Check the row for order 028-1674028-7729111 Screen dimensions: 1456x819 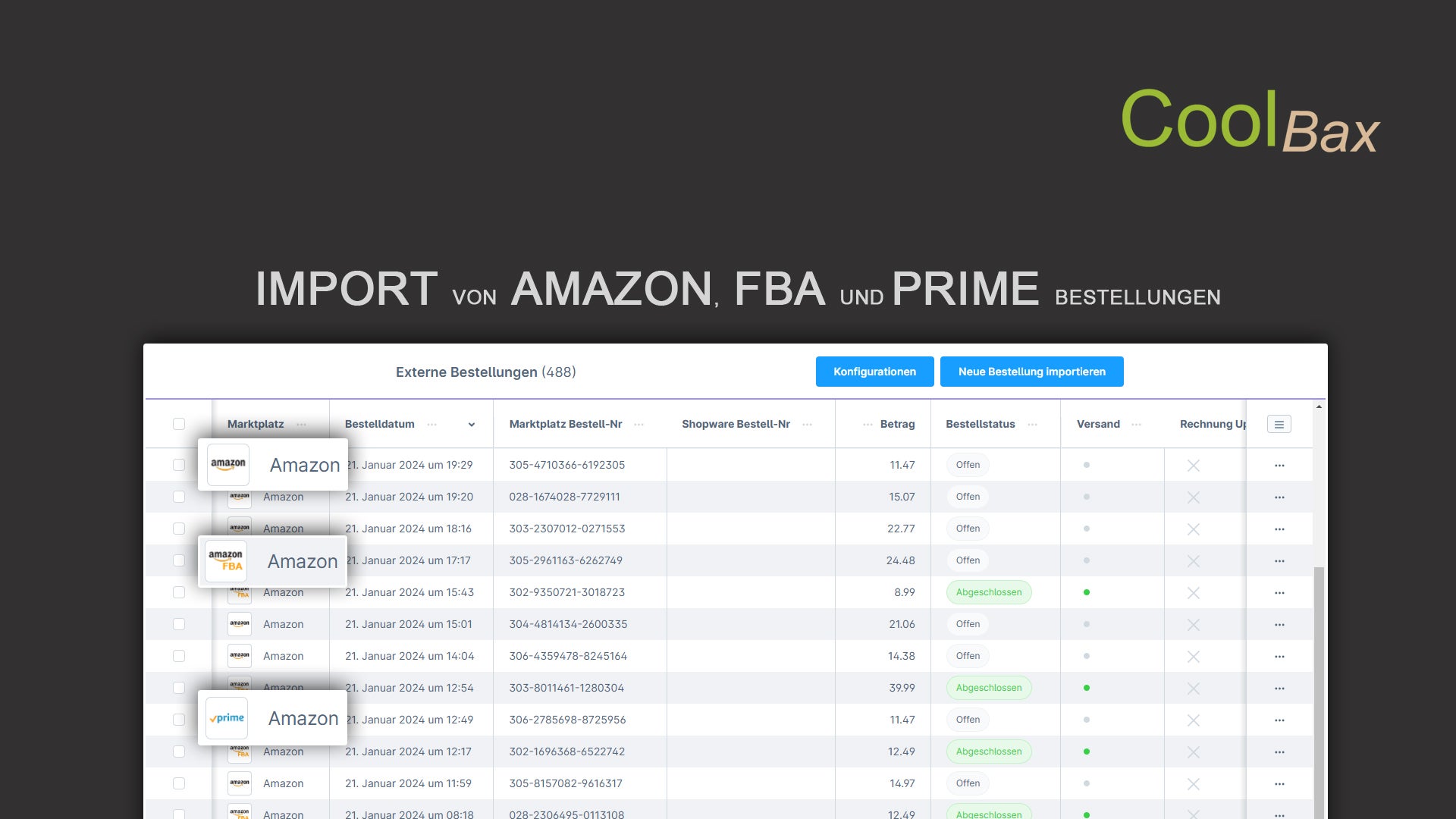179,497
